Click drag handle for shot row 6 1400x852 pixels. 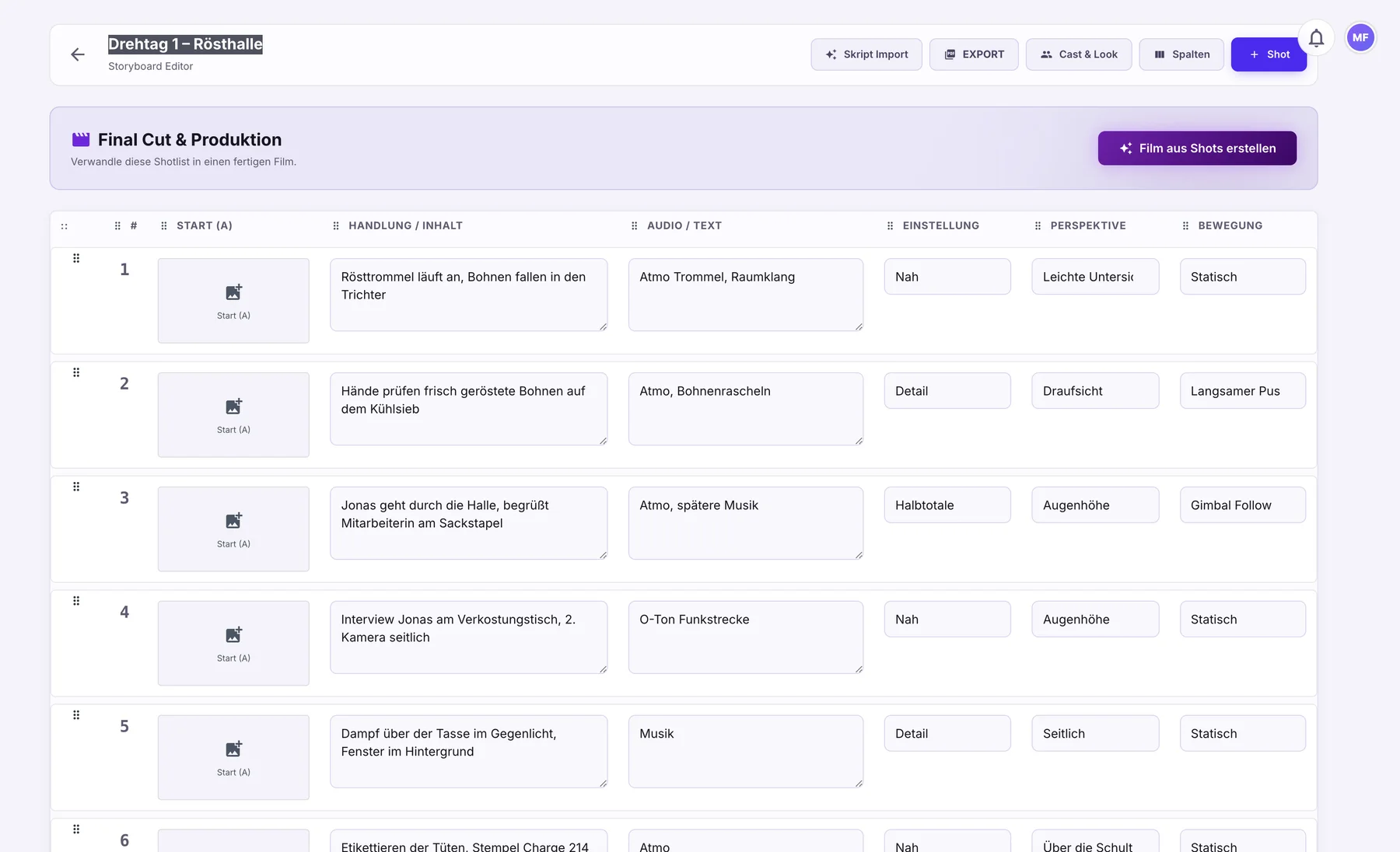click(76, 829)
